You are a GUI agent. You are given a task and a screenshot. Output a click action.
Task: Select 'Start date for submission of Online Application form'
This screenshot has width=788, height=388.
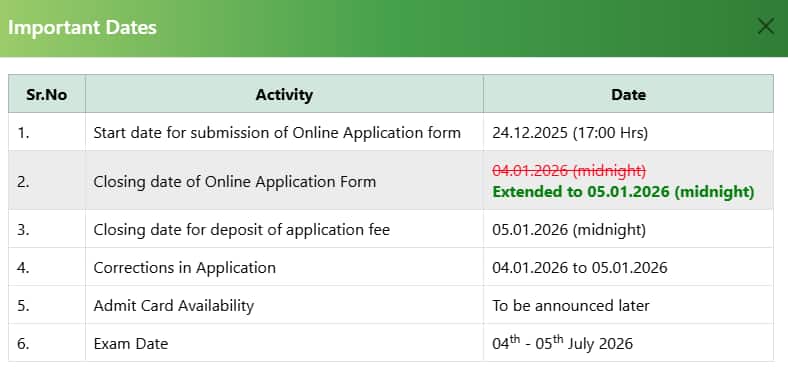pyautogui.click(x=277, y=133)
